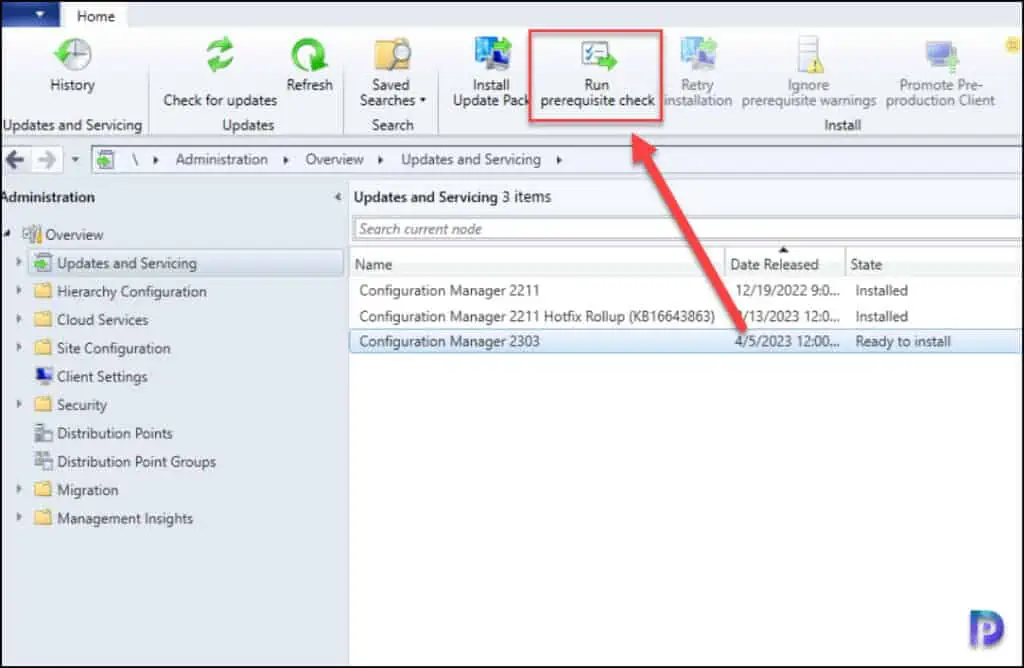Open Saved Searches dropdown
Screen dimensions: 1024x668
[392, 72]
